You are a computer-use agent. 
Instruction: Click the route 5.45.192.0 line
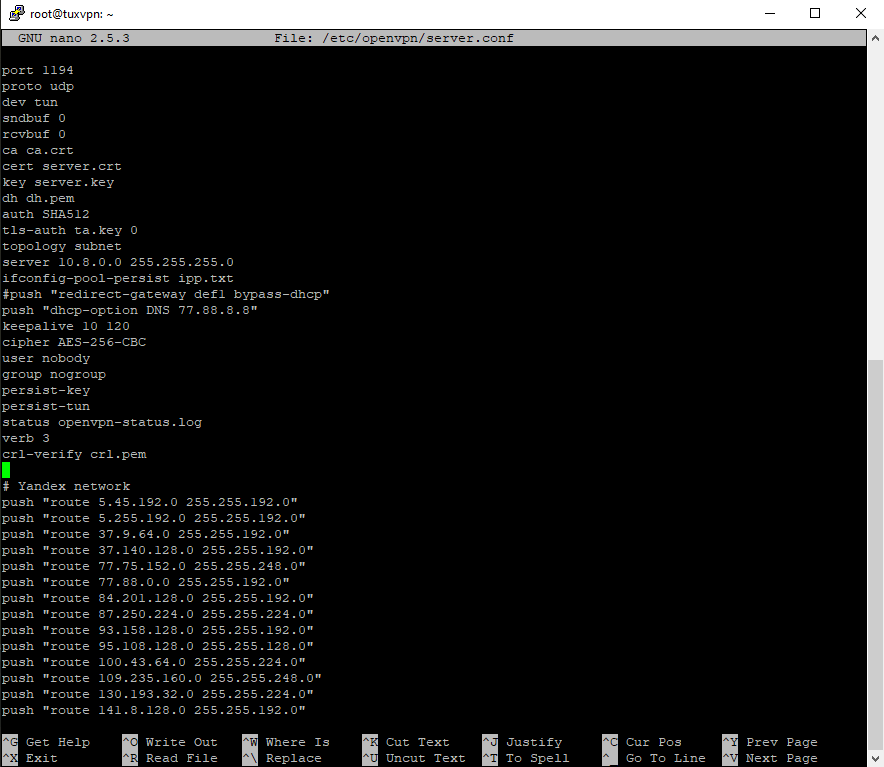click(149, 502)
